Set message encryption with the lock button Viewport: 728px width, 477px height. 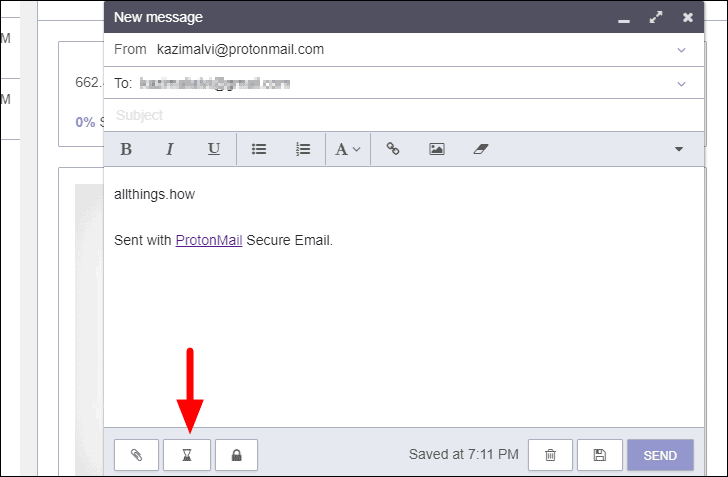(x=236, y=455)
